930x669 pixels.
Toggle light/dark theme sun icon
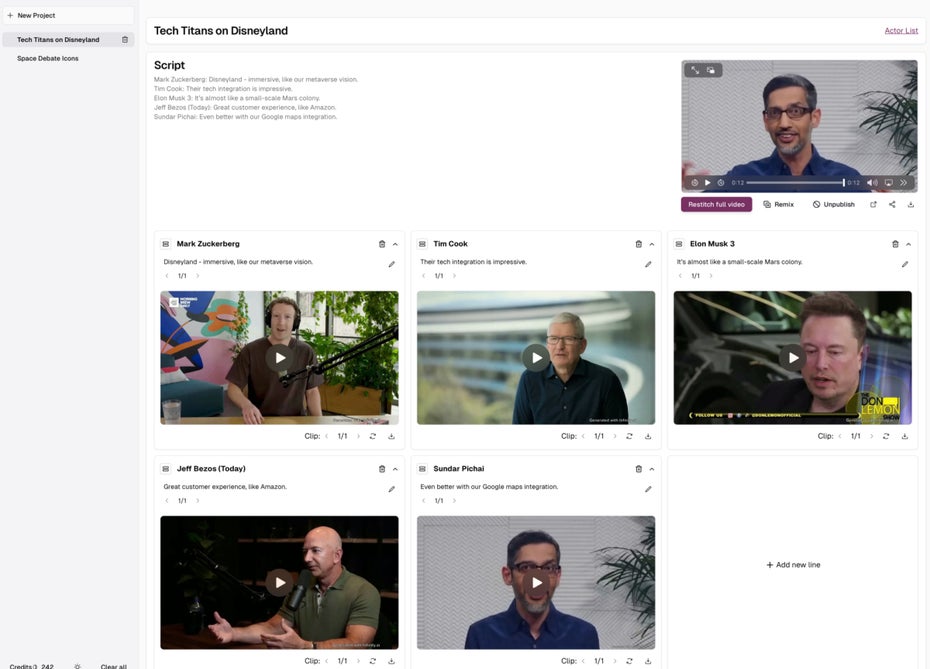tap(77, 667)
